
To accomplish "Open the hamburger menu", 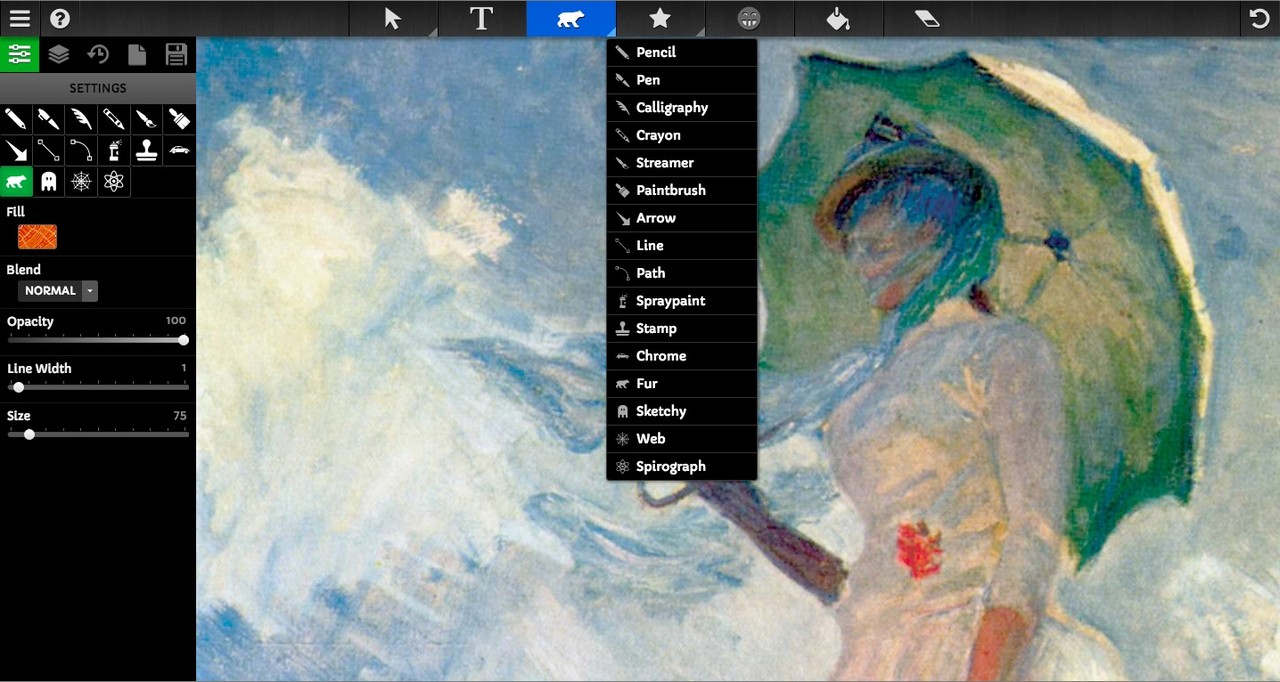I will [x=20, y=17].
